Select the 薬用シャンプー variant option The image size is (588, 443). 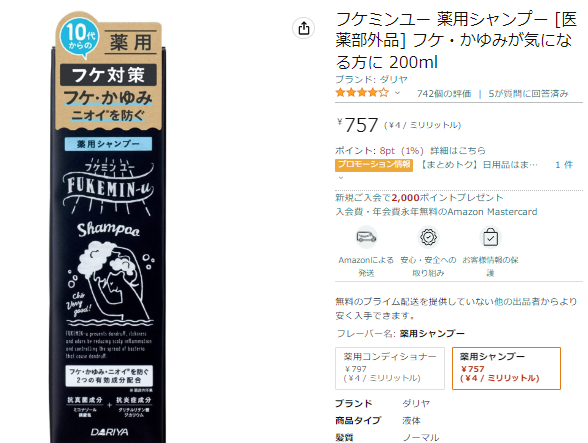(506, 368)
